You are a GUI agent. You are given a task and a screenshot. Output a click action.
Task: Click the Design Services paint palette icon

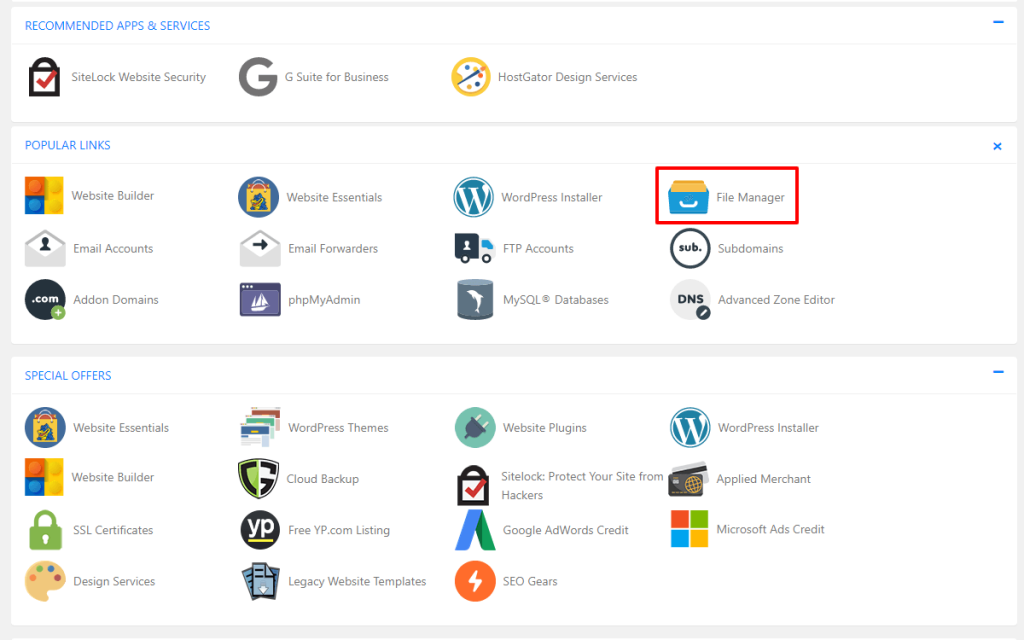[45, 581]
